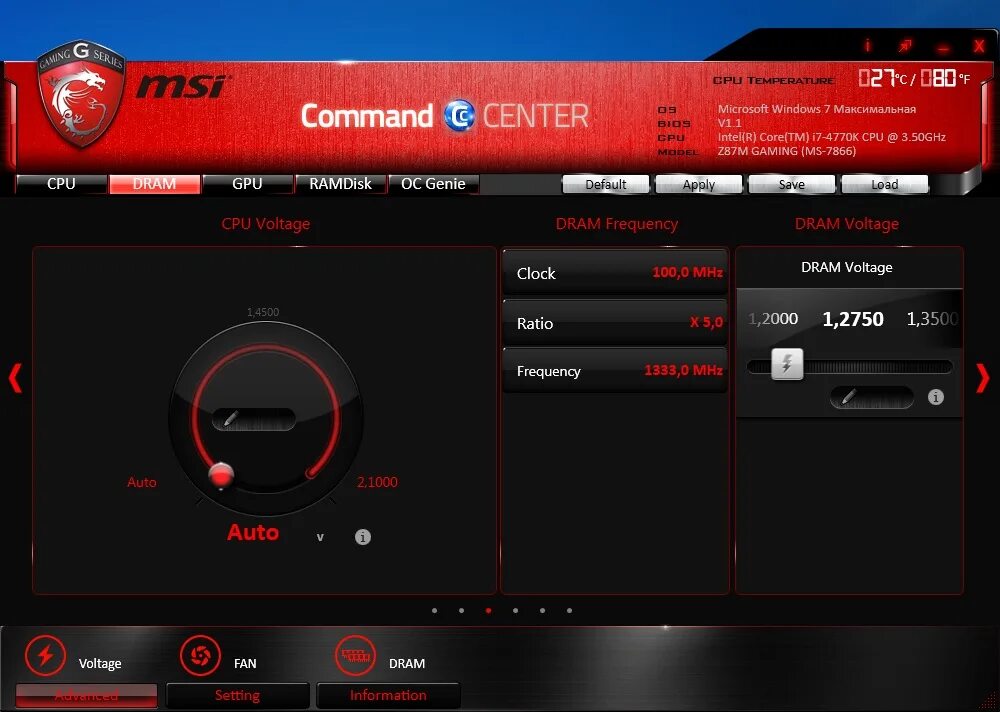
Task: Click the MSI dragon shield logo
Action: click(x=80, y=94)
